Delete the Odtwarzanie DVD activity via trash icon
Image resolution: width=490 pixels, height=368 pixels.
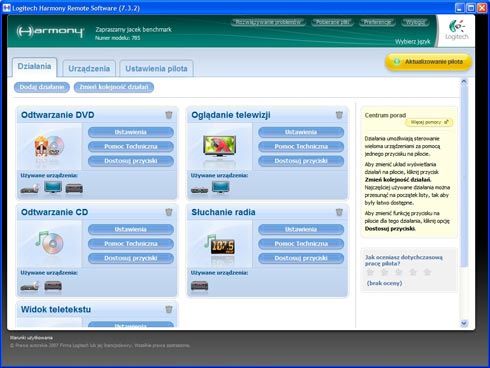click(x=169, y=115)
